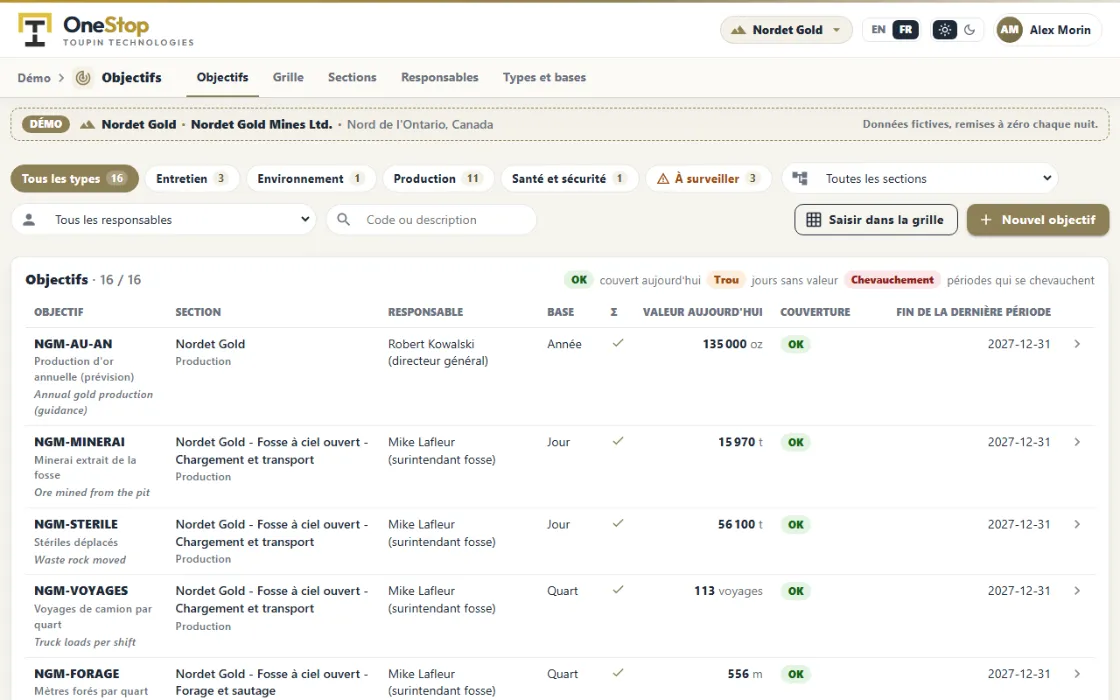Expand the Toutes les sections dropdown
This screenshot has height=700, width=1120.
[920, 179]
